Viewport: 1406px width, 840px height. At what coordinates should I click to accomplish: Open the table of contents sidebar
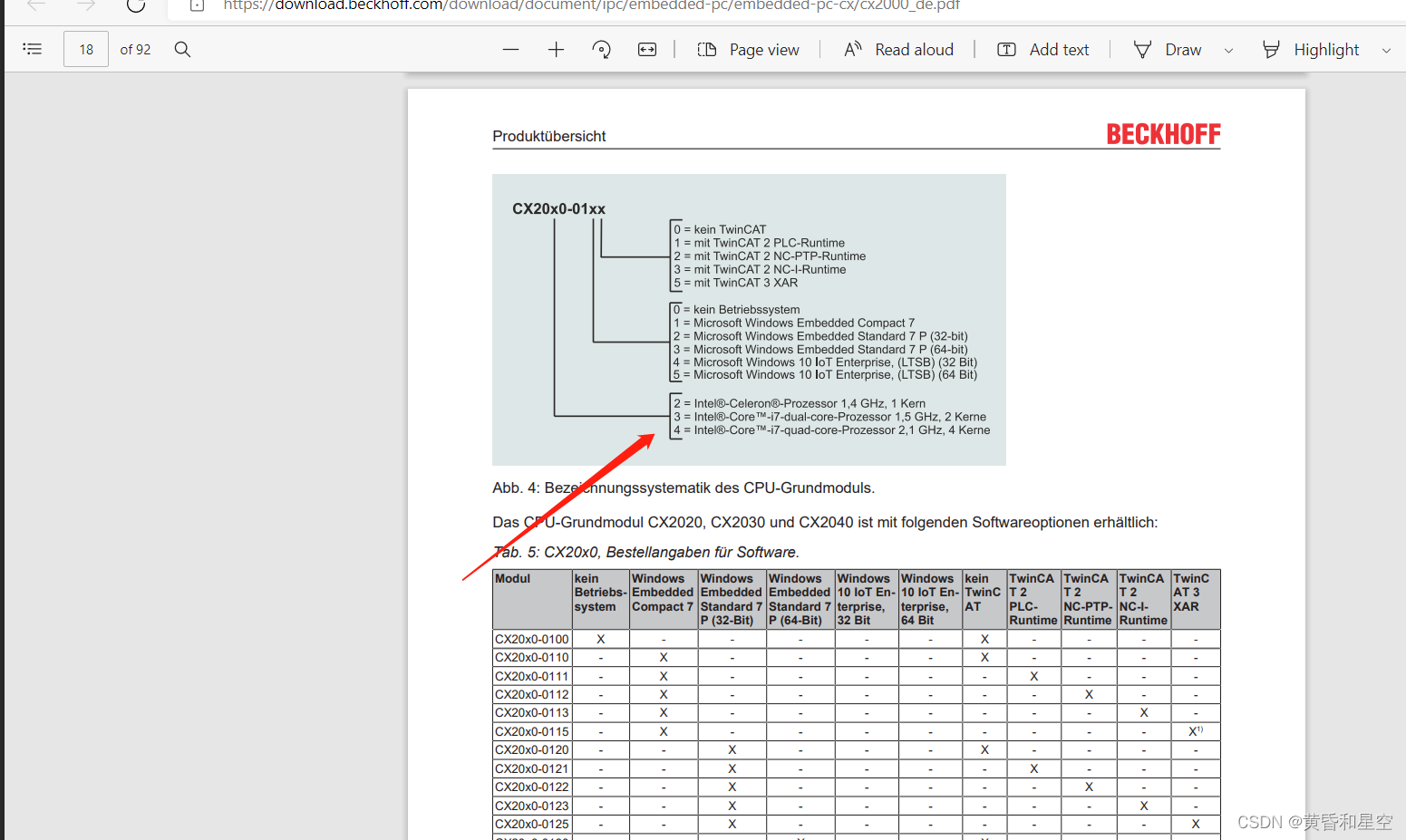pos(33,49)
